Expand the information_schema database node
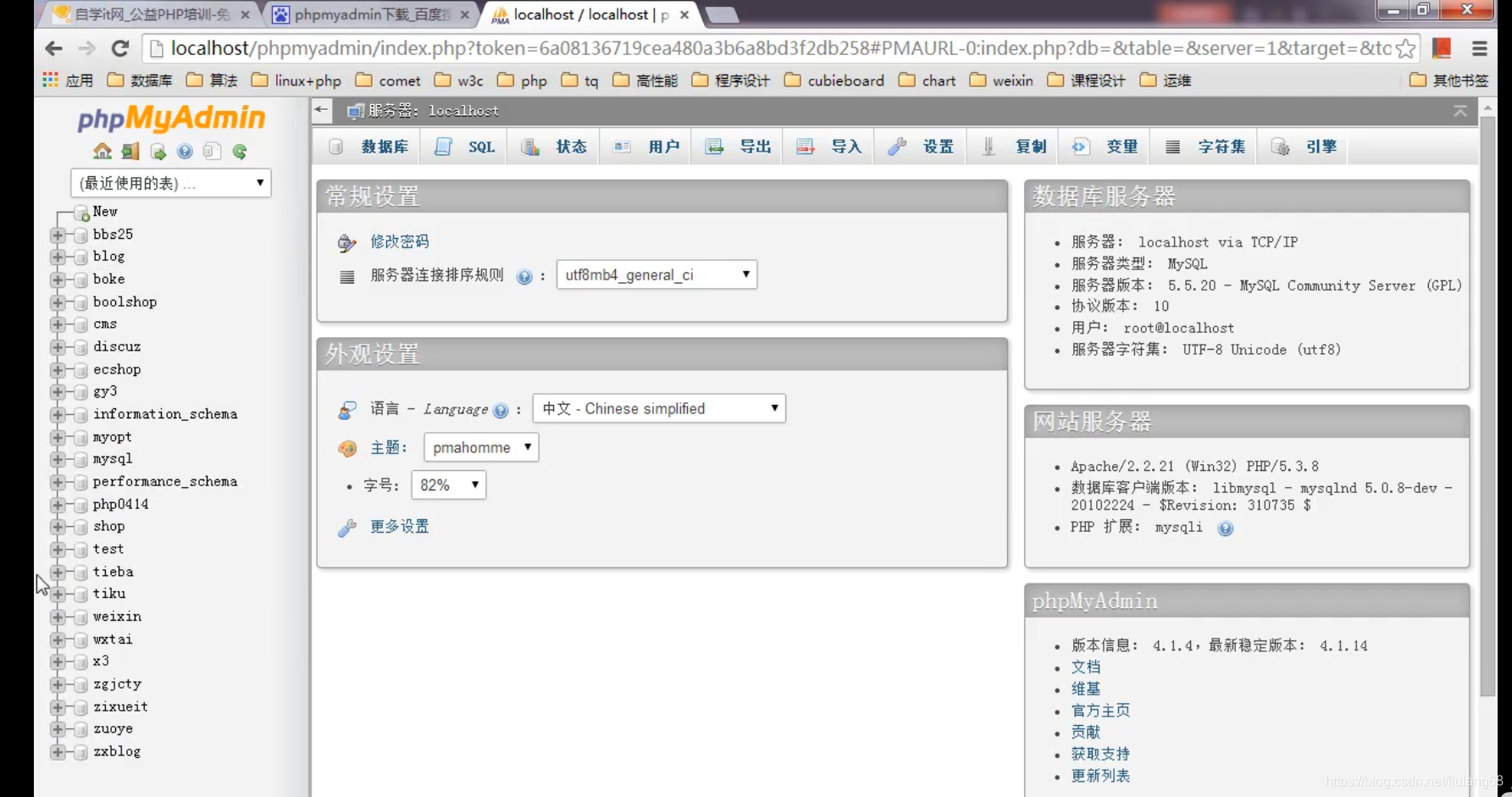 pyautogui.click(x=58, y=414)
